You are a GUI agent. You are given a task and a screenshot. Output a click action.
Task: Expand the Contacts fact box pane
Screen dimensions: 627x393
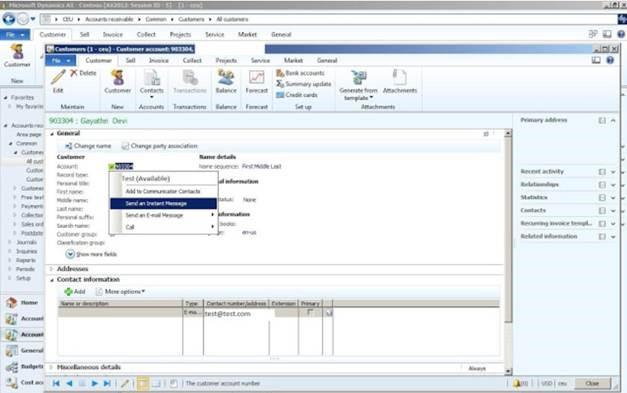pyautogui.click(x=613, y=211)
